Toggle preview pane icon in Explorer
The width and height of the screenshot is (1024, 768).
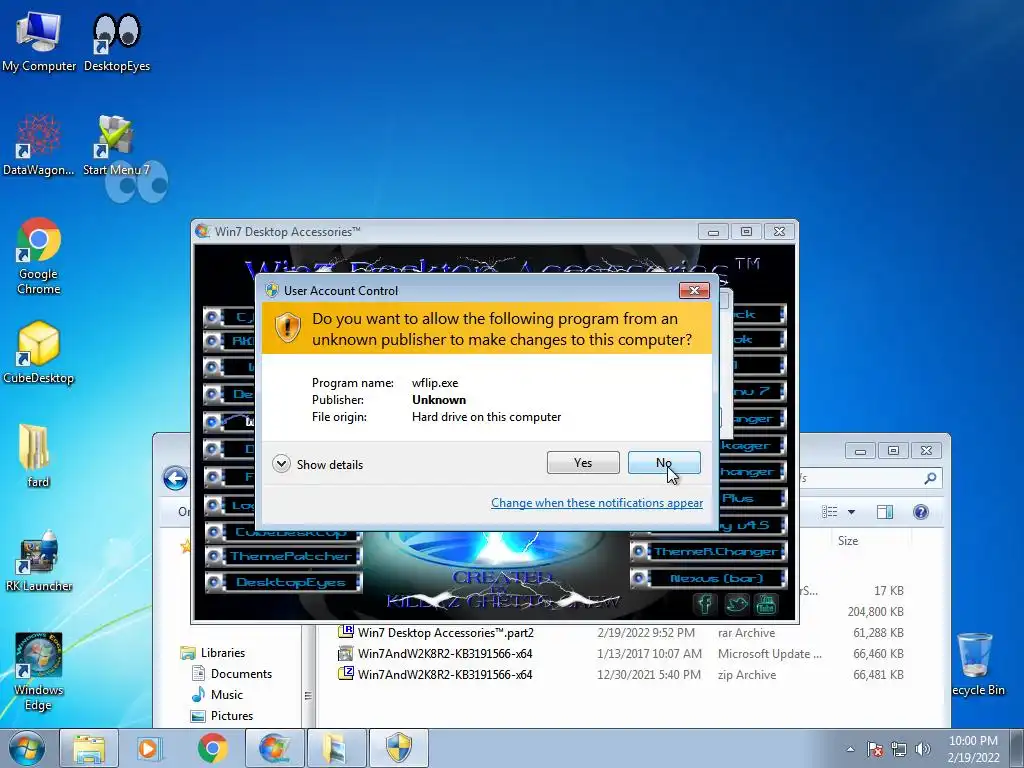click(885, 512)
